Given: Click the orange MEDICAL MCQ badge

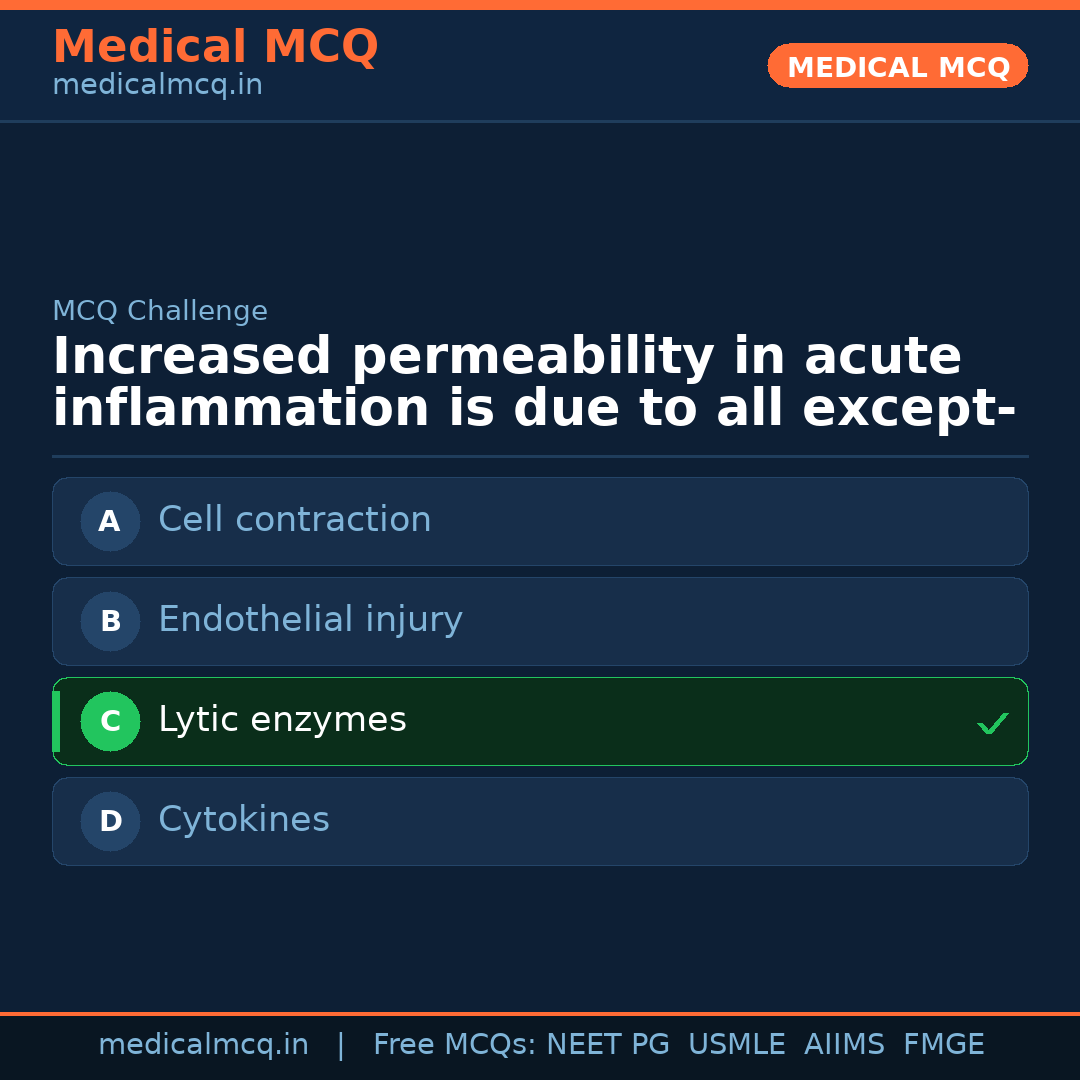Looking at the screenshot, I should 897,66.
